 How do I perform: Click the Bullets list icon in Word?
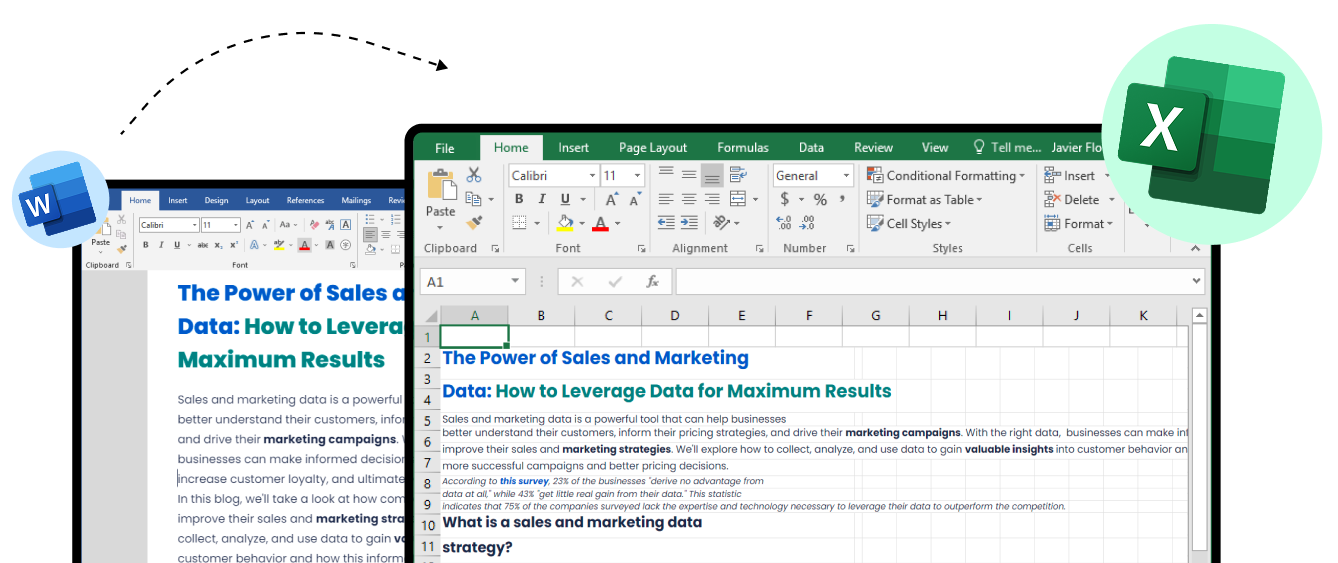click(370, 219)
